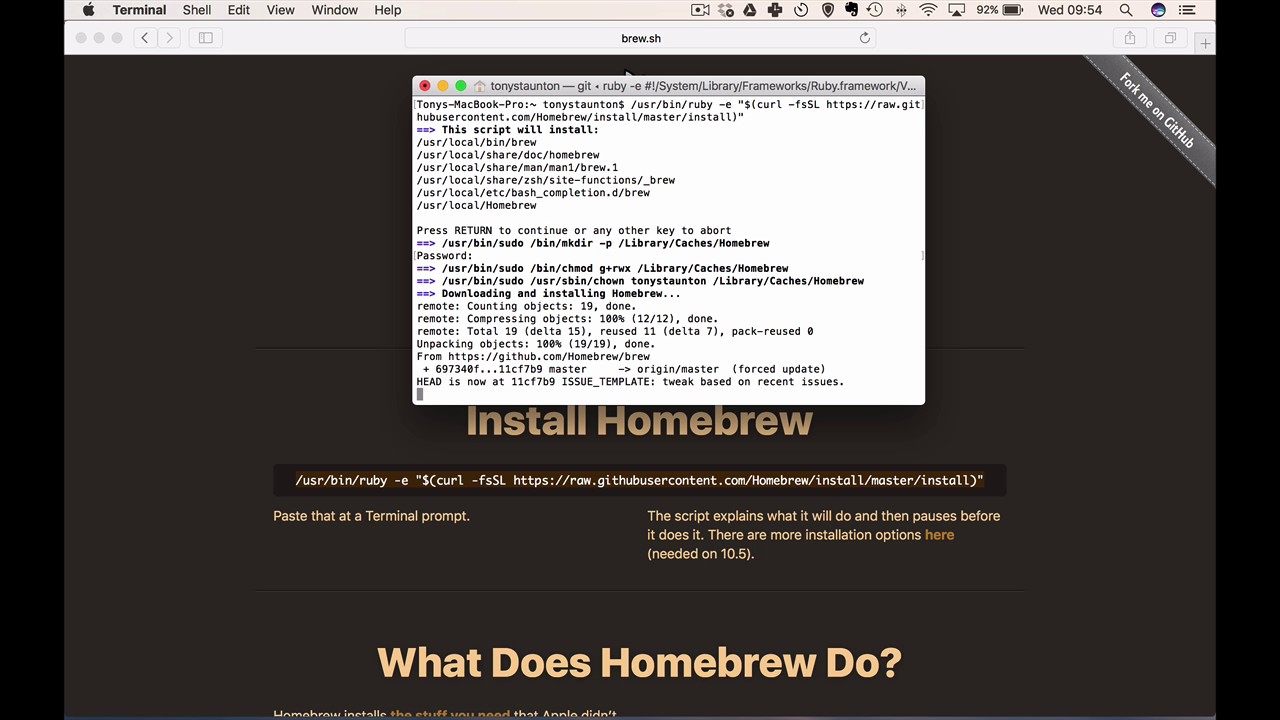Image resolution: width=1280 pixels, height=720 pixels.
Task: Click 'Paste that at a Terminal prompt.' text
Action: [371, 516]
